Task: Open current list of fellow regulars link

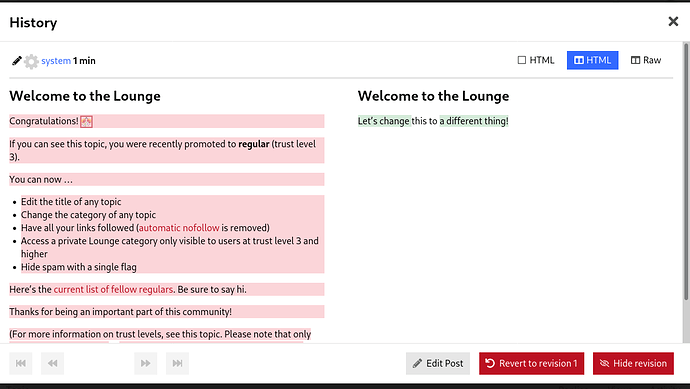Action: 113,290
